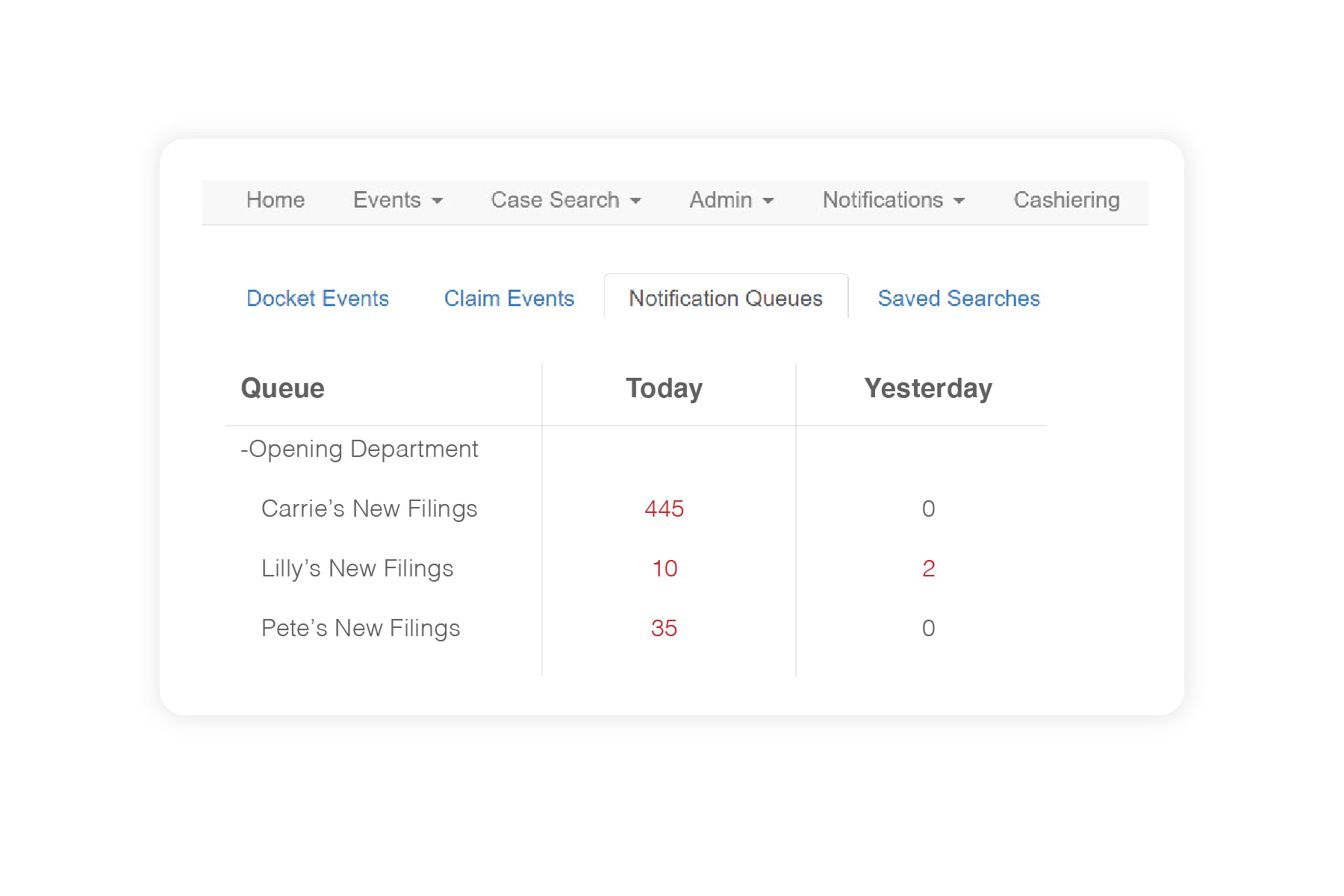Click Carrie's today count of 445
Screen dimensions: 1344x896
664,509
